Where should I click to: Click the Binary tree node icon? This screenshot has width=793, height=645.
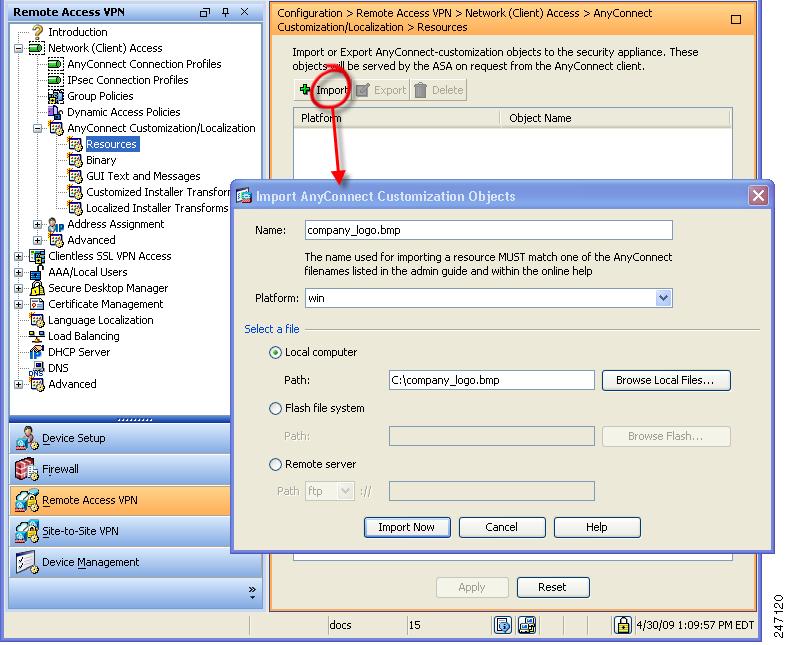75,160
